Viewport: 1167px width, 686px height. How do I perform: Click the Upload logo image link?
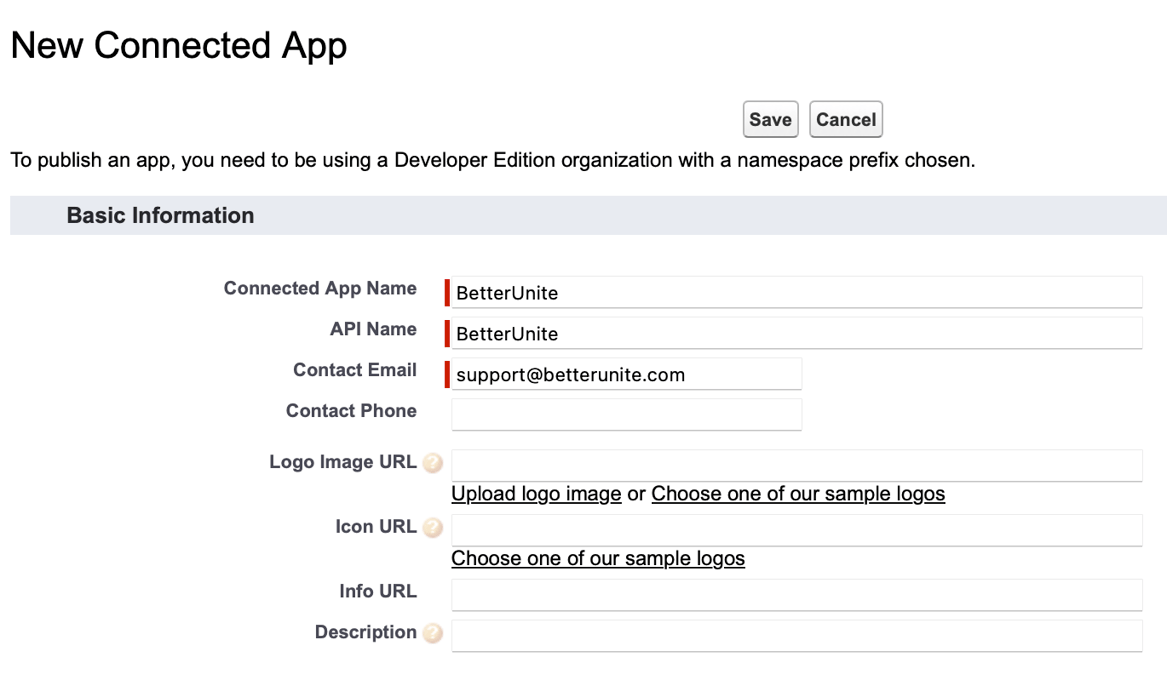coord(536,493)
